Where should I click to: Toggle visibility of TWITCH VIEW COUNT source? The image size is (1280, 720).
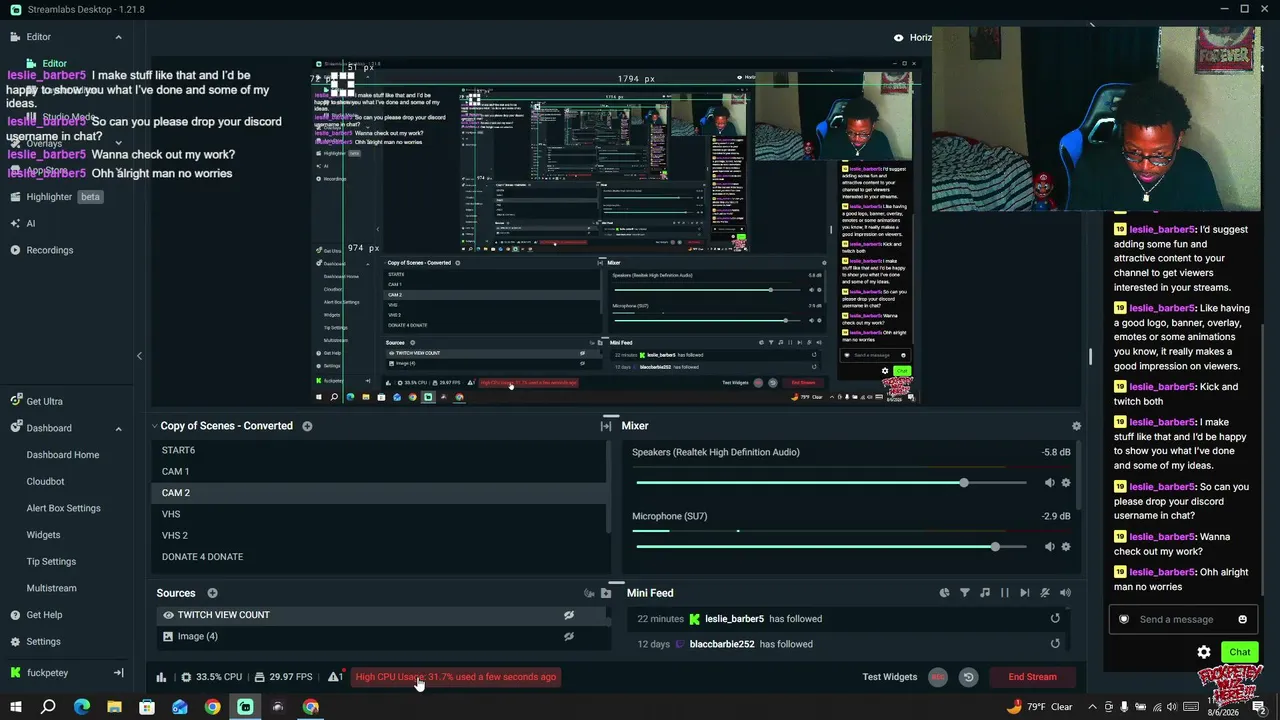coord(569,615)
